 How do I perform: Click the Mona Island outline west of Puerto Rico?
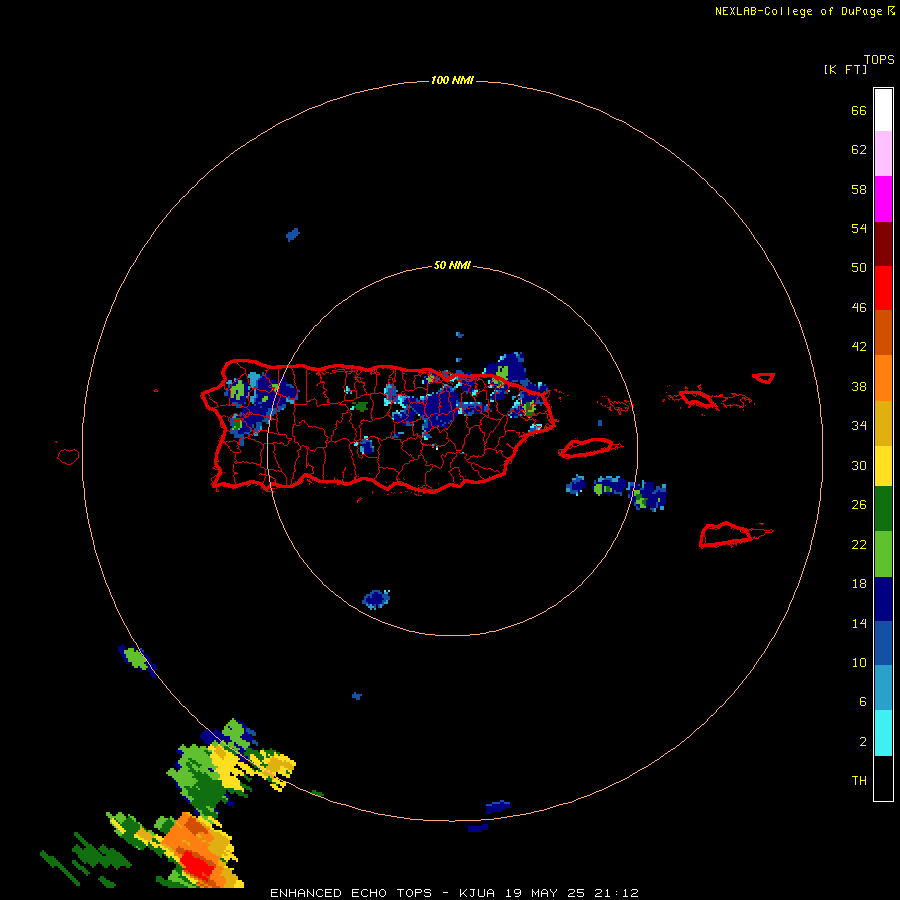[x=68, y=456]
